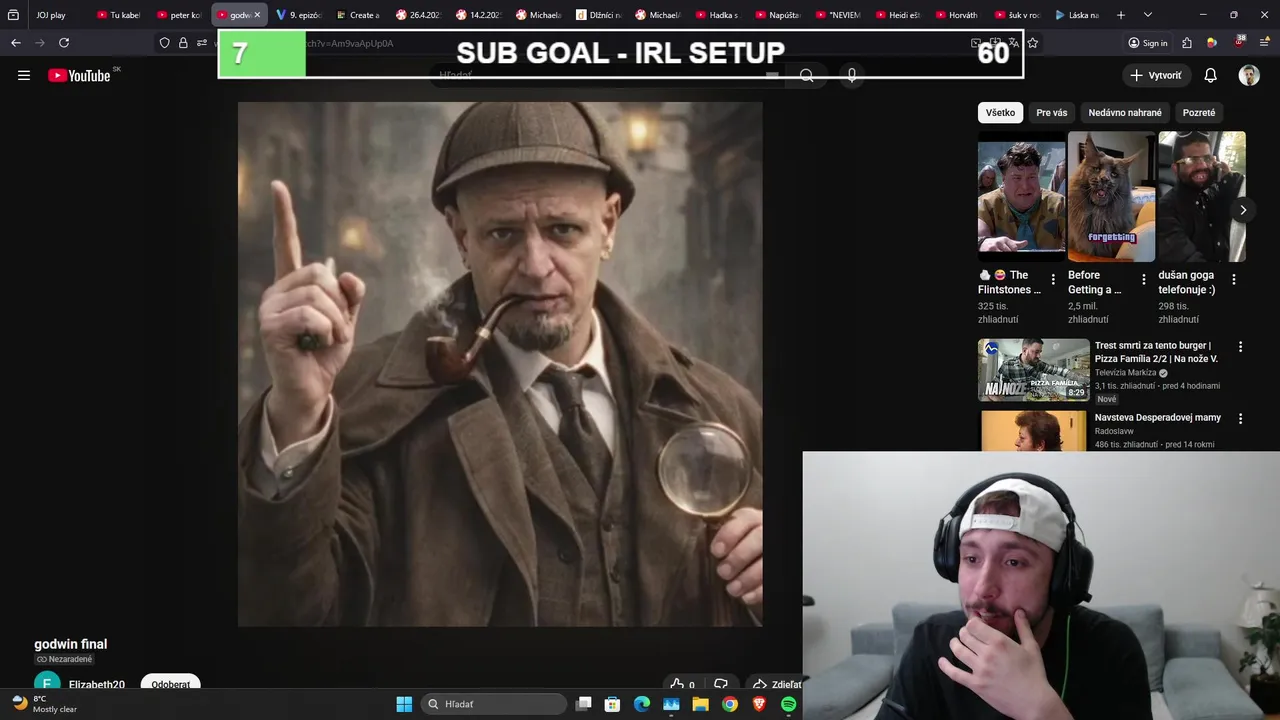Switch to the Láska na tab

coord(1079,15)
